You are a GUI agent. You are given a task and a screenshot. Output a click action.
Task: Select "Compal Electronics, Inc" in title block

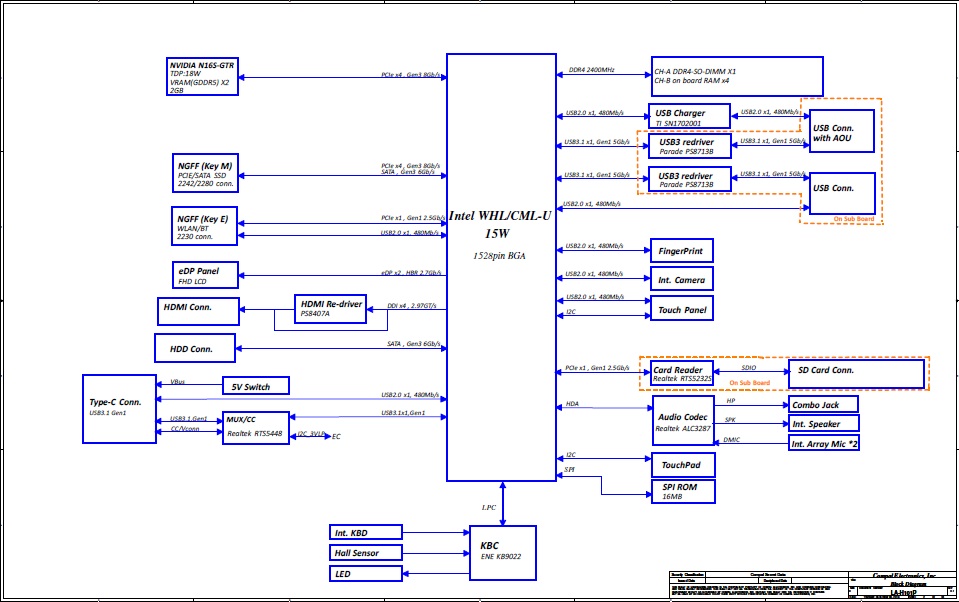click(904, 576)
